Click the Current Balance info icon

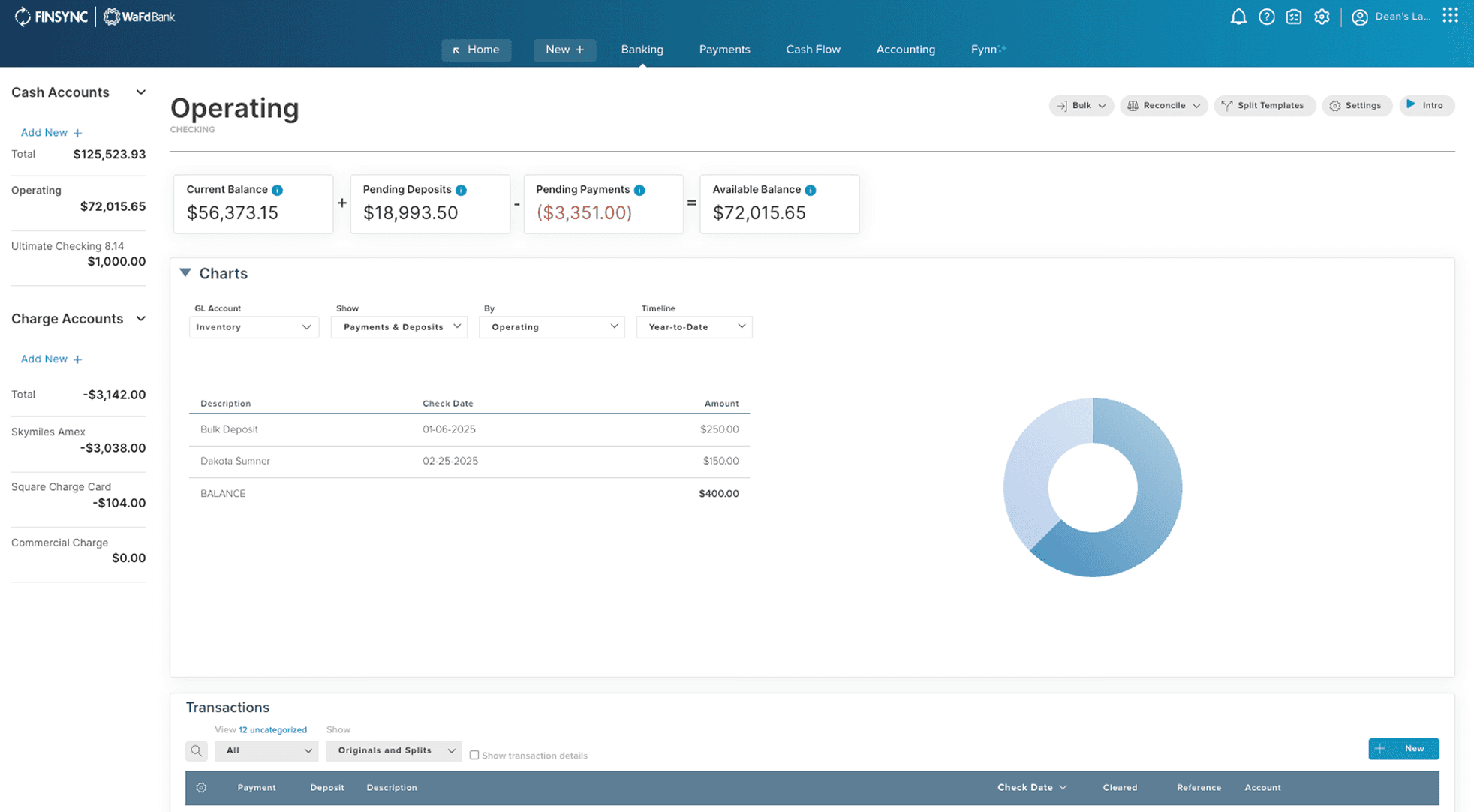pyautogui.click(x=278, y=190)
